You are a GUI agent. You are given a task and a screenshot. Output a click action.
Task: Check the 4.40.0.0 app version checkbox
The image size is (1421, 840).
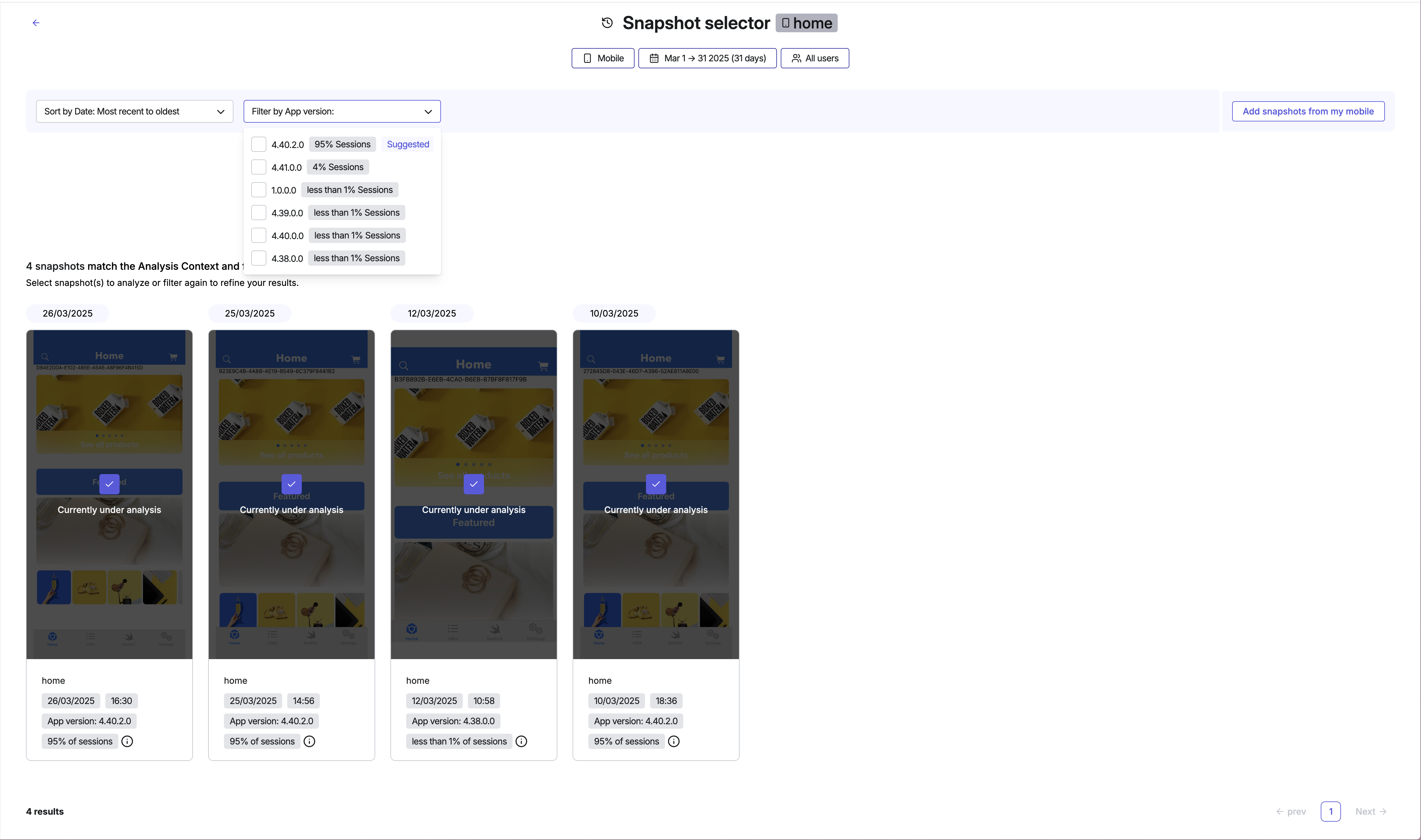(x=259, y=236)
